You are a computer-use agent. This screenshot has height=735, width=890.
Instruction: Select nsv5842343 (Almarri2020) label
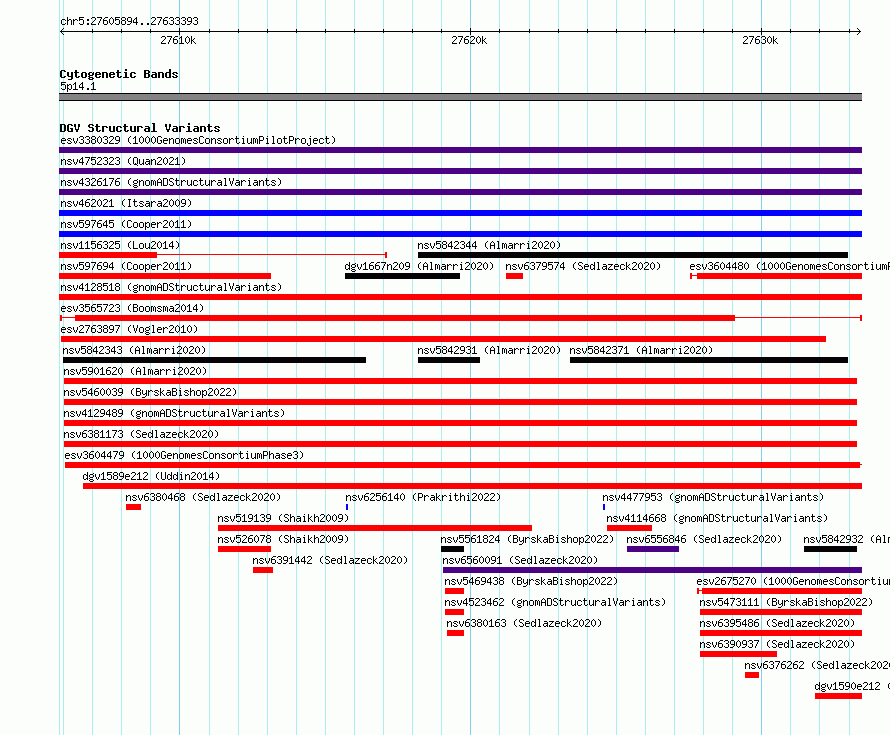pos(134,350)
